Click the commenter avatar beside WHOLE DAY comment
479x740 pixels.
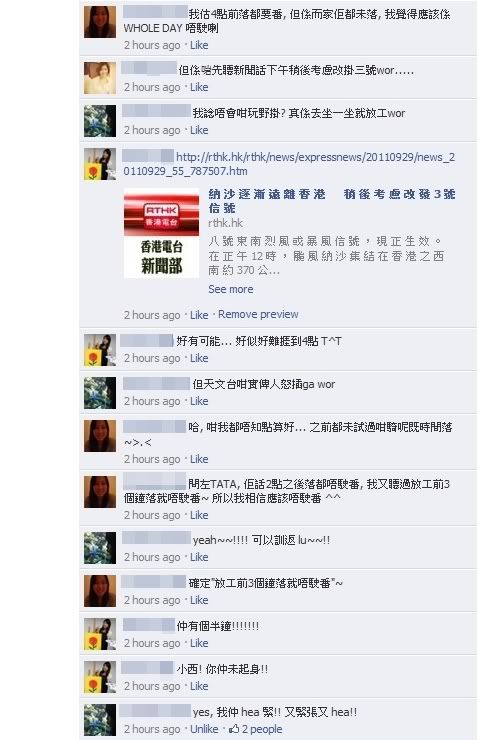100,22
